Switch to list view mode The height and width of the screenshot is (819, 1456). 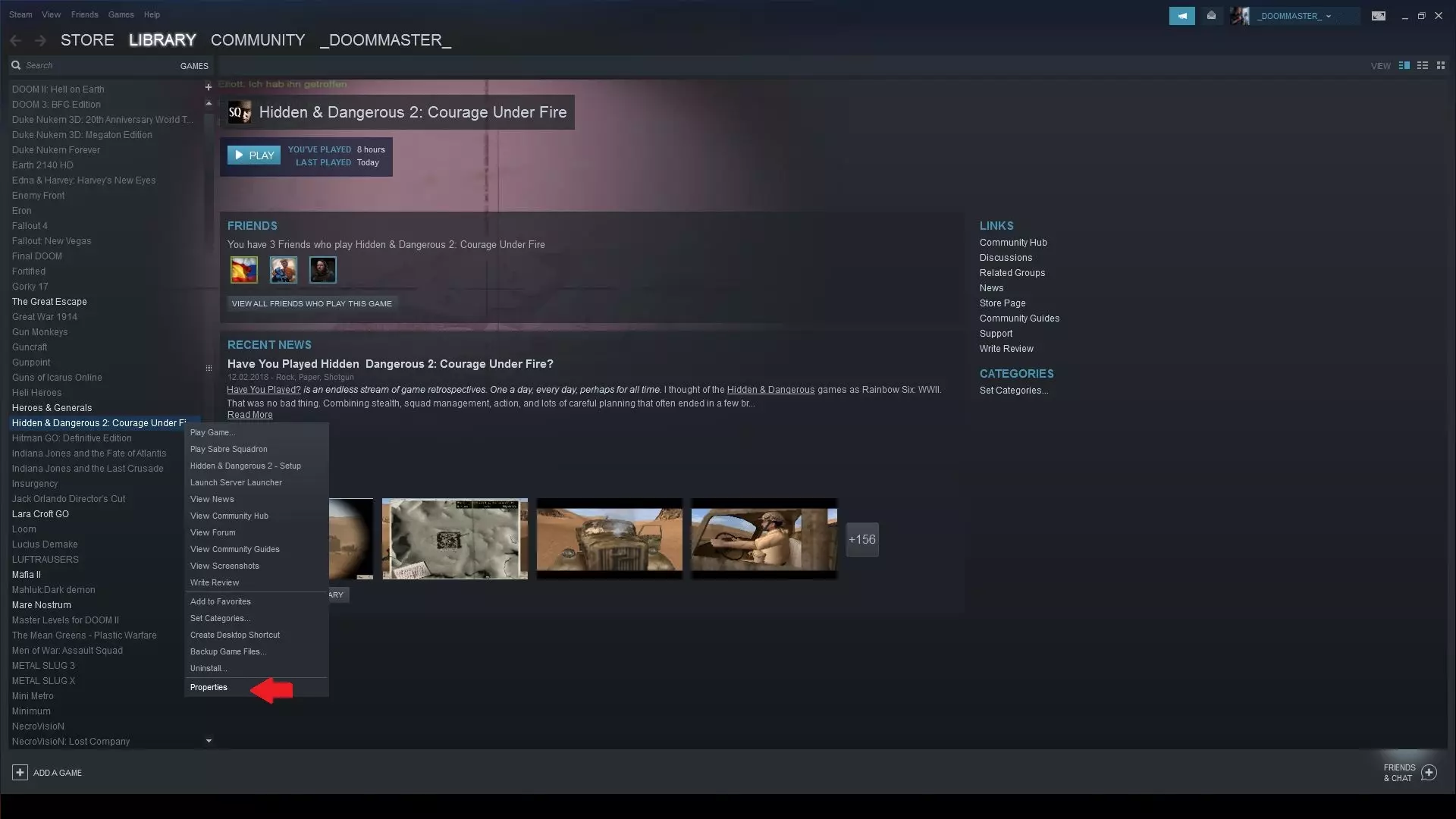click(x=1422, y=65)
